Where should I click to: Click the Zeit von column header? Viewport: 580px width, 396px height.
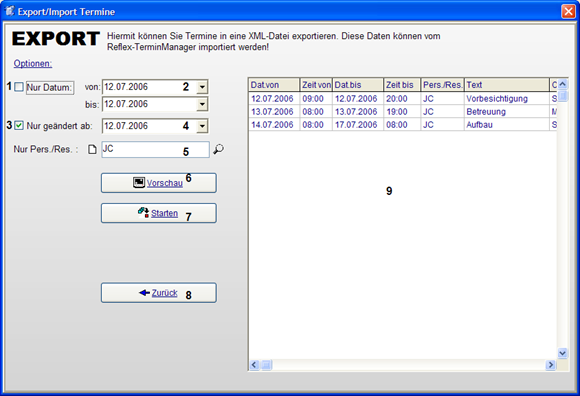pyautogui.click(x=316, y=85)
